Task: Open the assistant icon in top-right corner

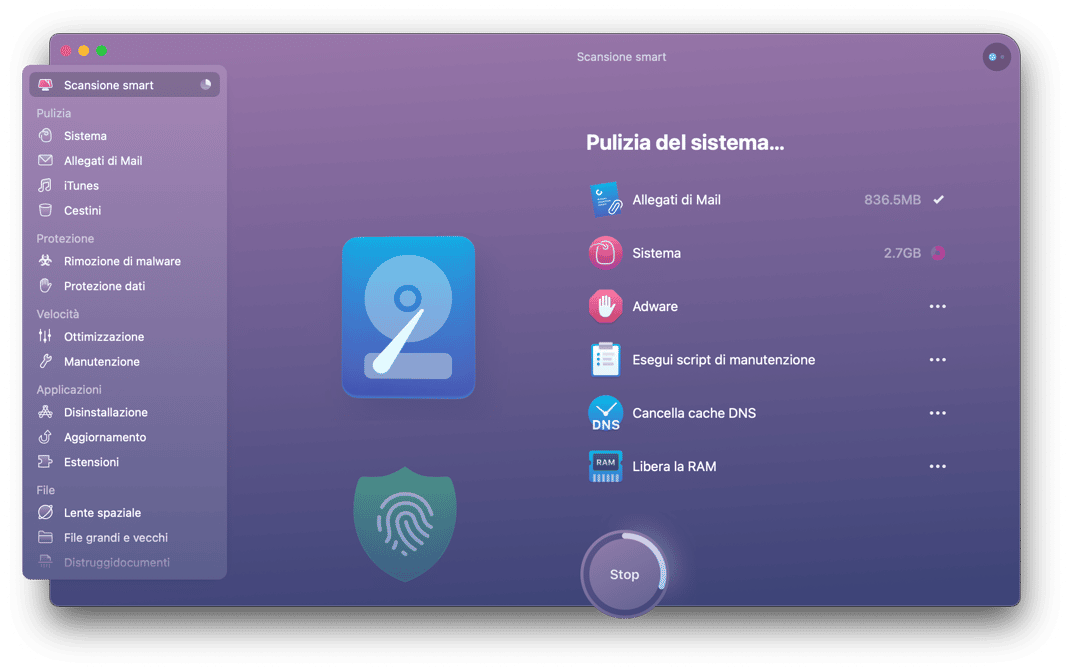Action: pyautogui.click(x=996, y=57)
